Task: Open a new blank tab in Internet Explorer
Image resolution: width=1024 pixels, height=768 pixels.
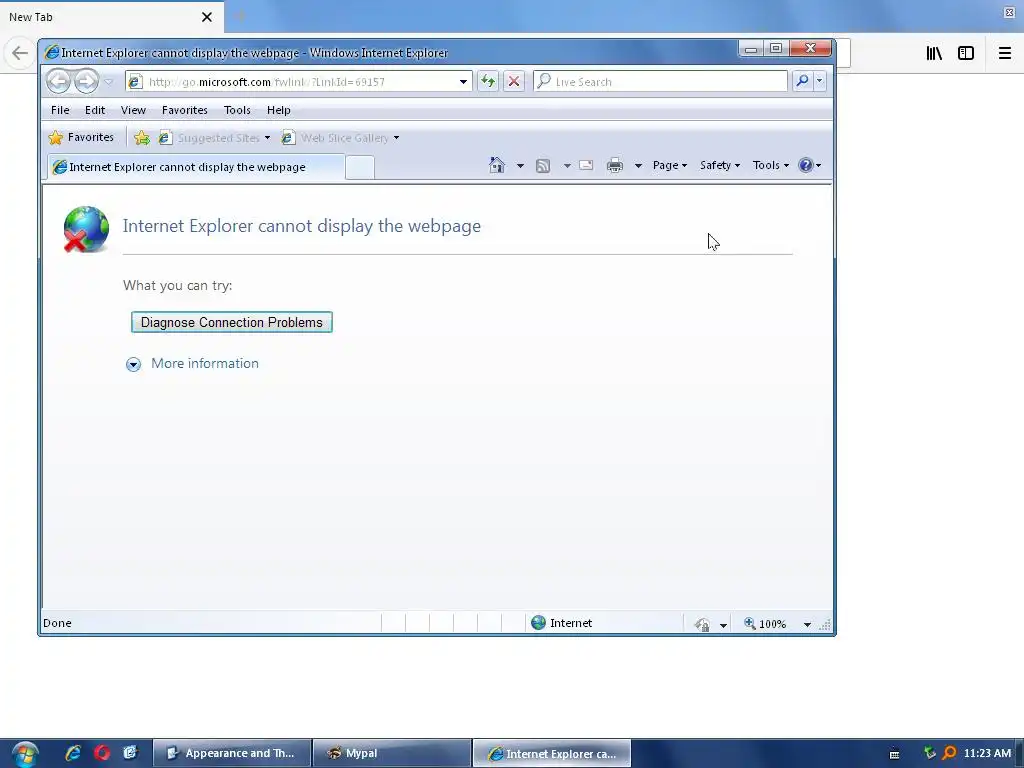Action: (360, 168)
